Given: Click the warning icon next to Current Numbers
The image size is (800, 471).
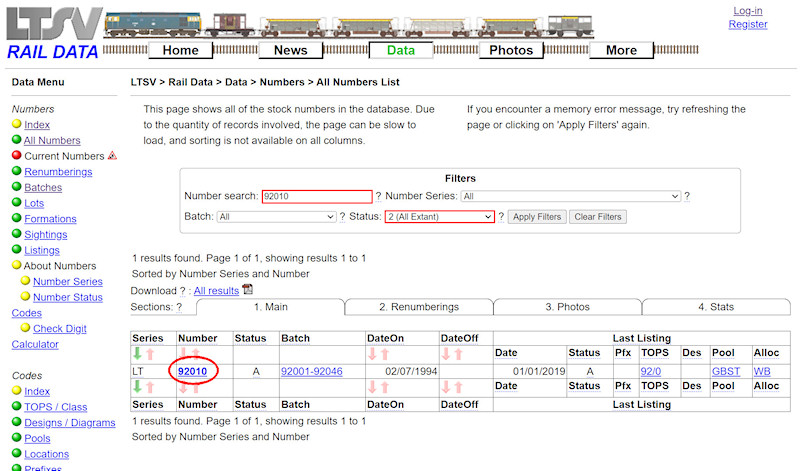Looking at the screenshot, I should (x=112, y=156).
